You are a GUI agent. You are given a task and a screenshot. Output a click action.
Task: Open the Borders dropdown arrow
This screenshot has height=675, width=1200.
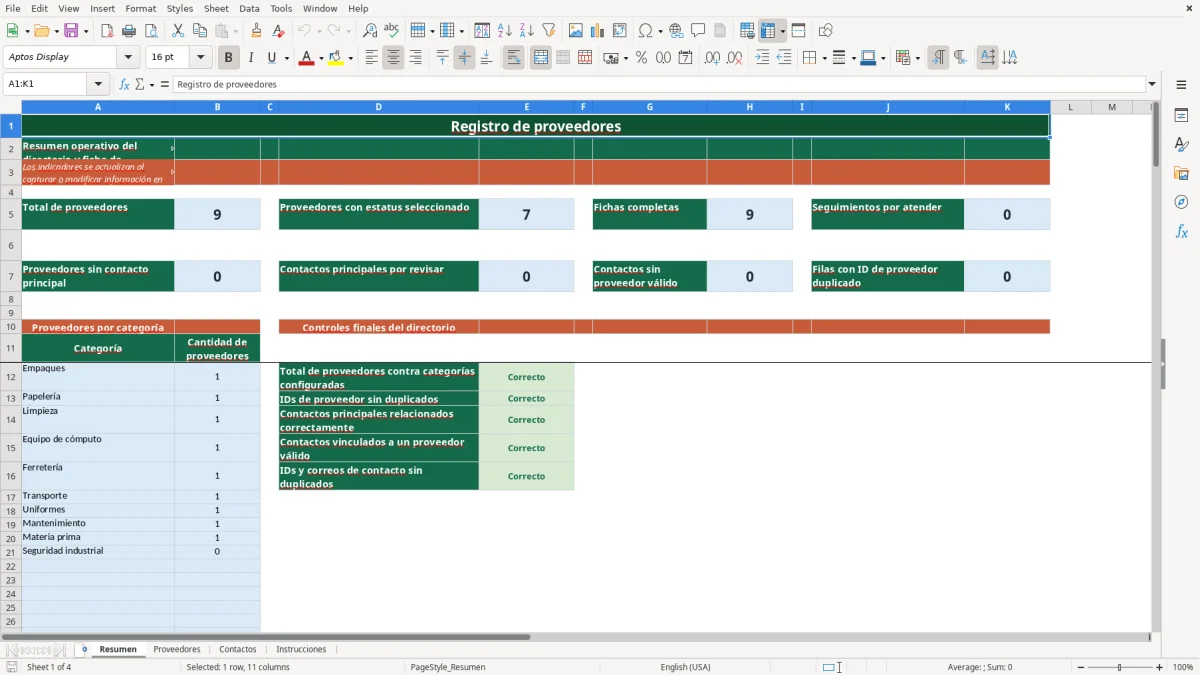click(x=824, y=58)
